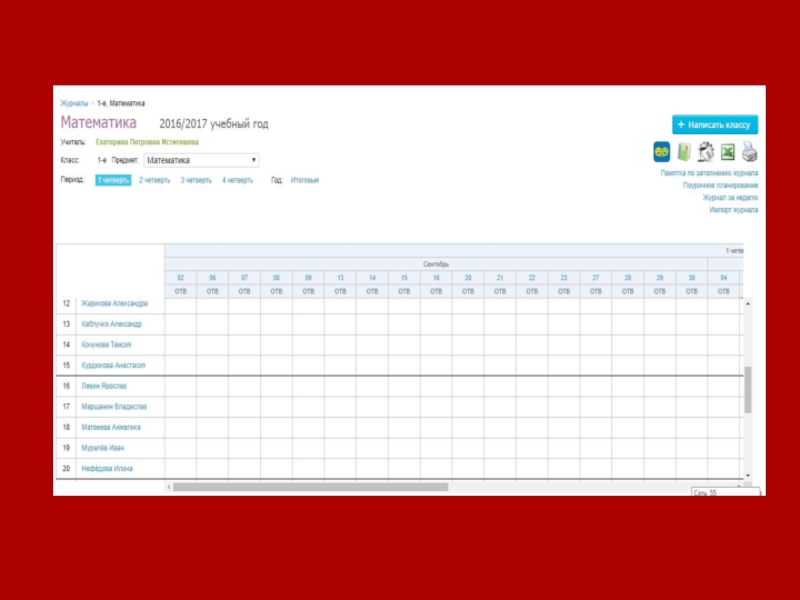Select Левин Ярослав's mark cell for 13 September
The width and height of the screenshot is (800, 600).
pos(340,386)
